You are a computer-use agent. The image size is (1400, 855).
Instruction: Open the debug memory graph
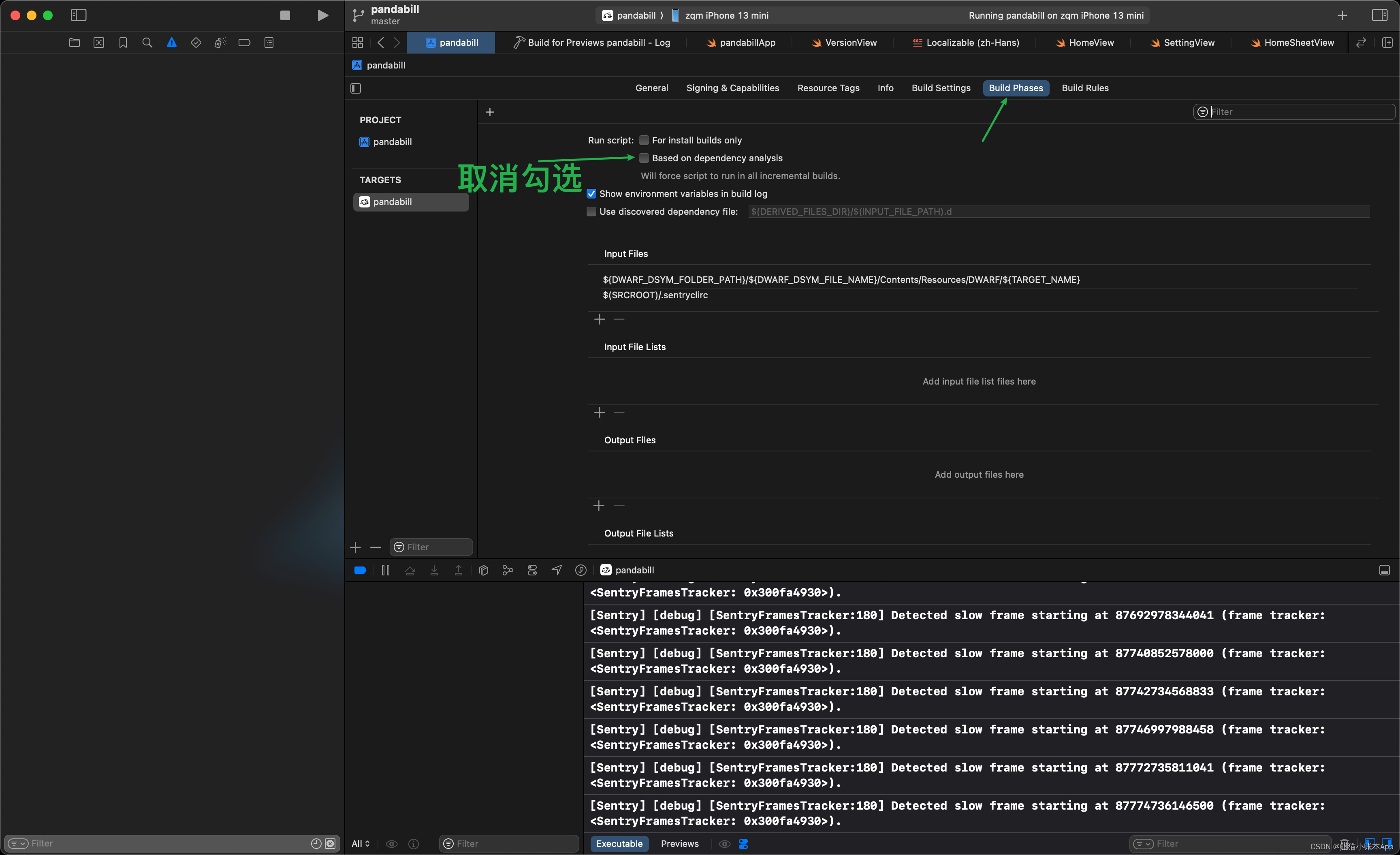click(508, 570)
